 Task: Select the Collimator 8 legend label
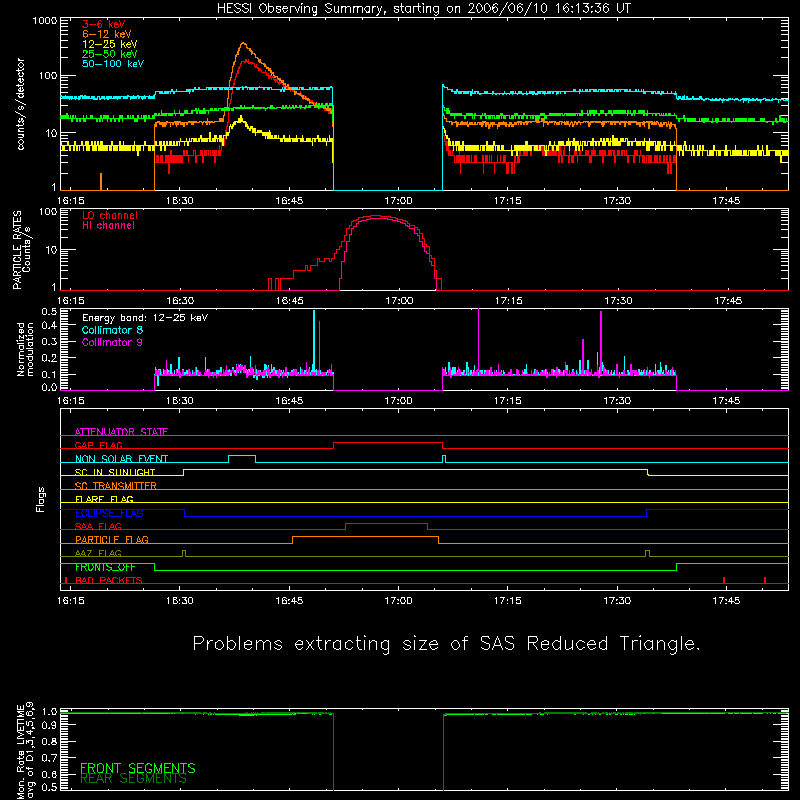(112, 330)
